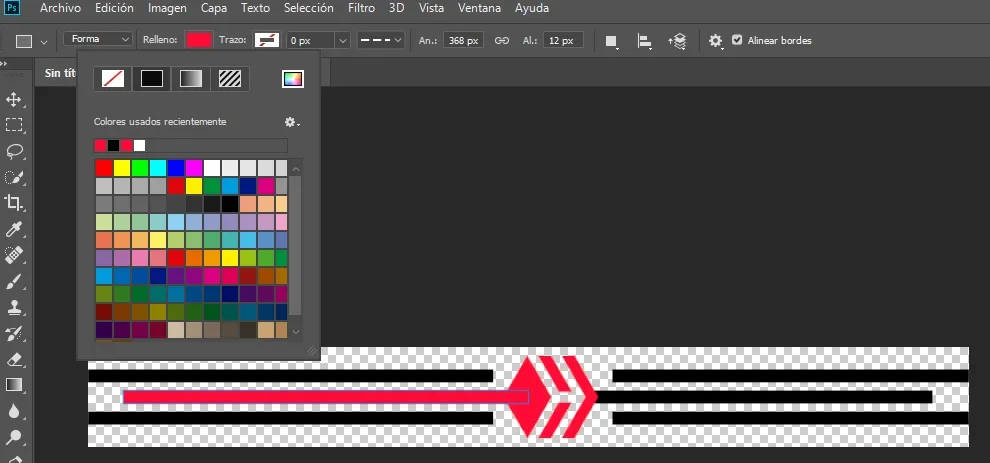Open the Trazo stroke swatch picker
This screenshot has height=463, width=990.
point(266,40)
